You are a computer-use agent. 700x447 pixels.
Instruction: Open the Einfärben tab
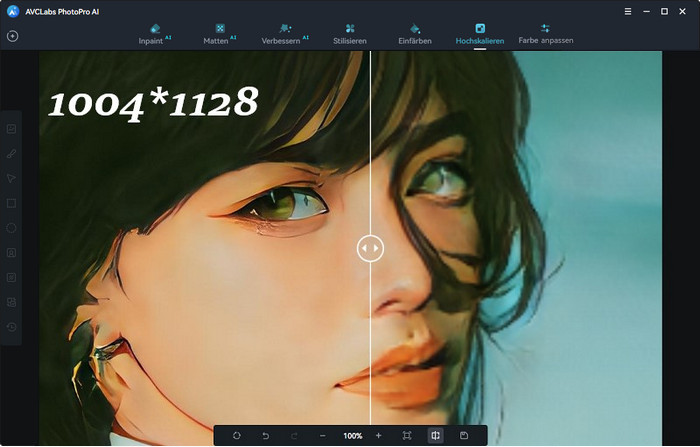click(415, 34)
